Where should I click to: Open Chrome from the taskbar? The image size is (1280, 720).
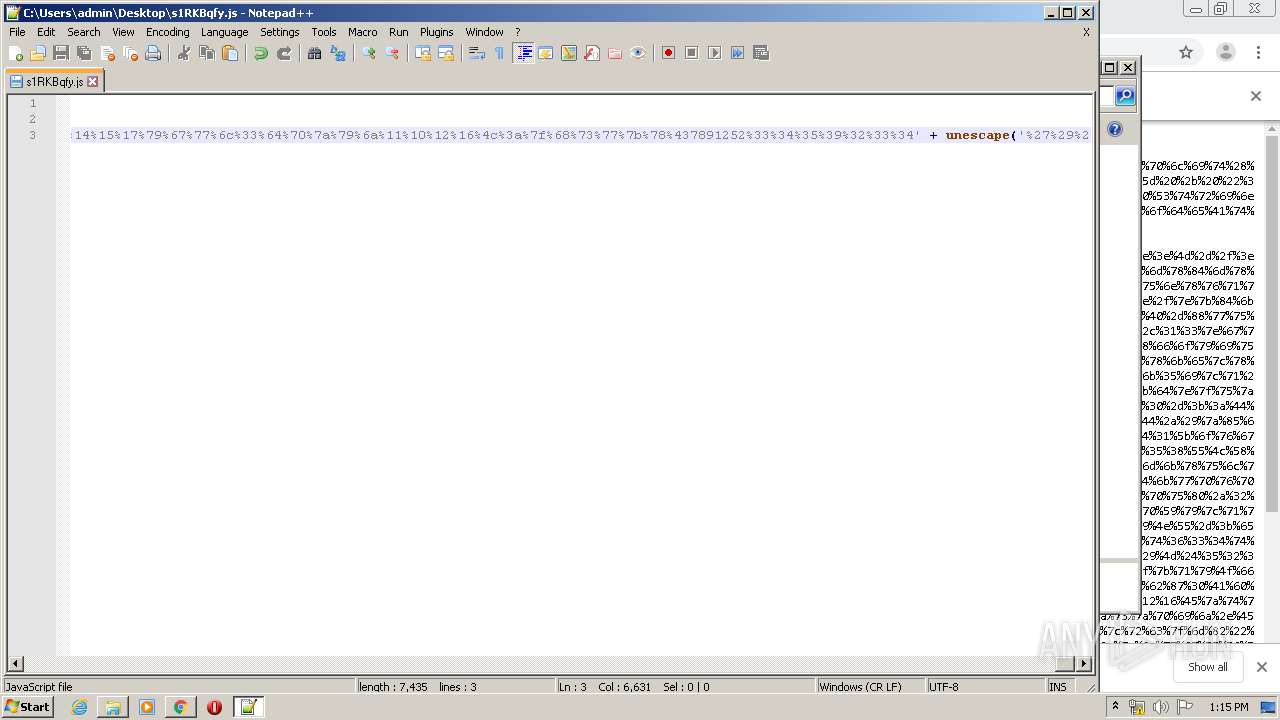(180, 707)
